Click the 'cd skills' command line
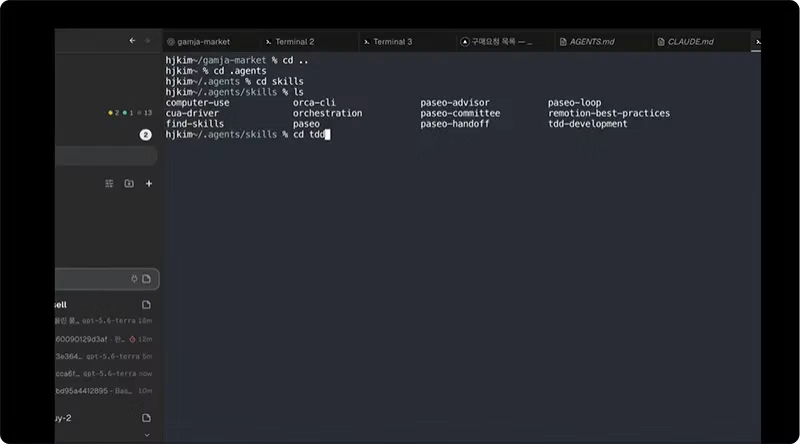Screen dimensions: 800x444 click(280, 82)
